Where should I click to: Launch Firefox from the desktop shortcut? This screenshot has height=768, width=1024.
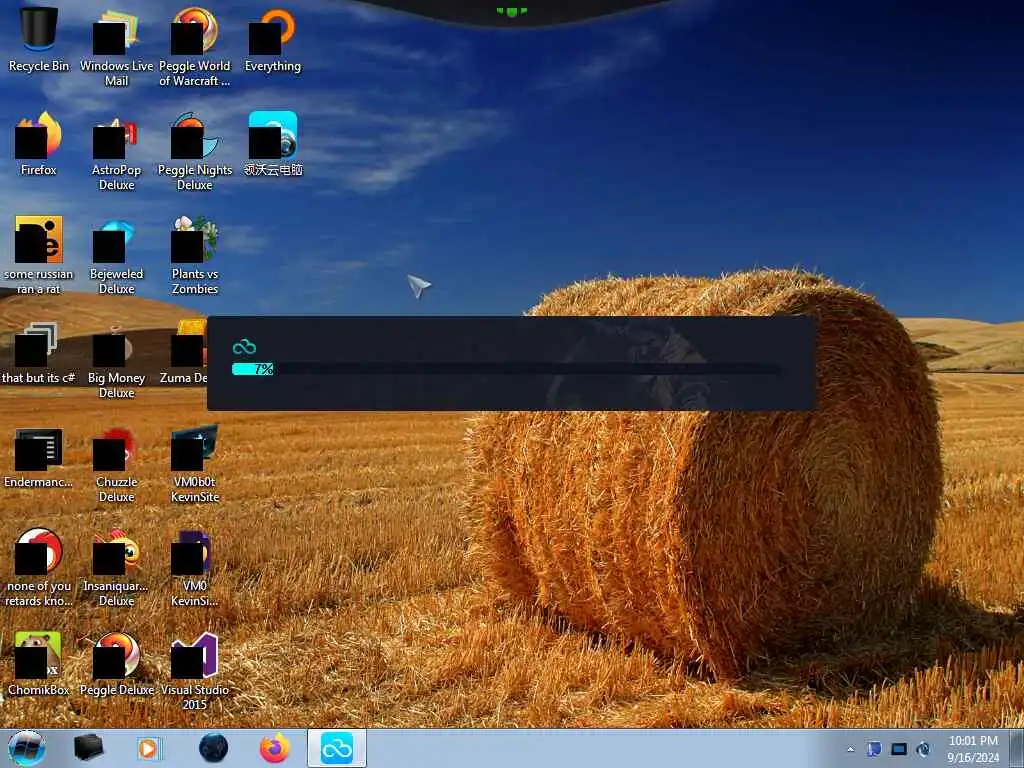tap(39, 144)
